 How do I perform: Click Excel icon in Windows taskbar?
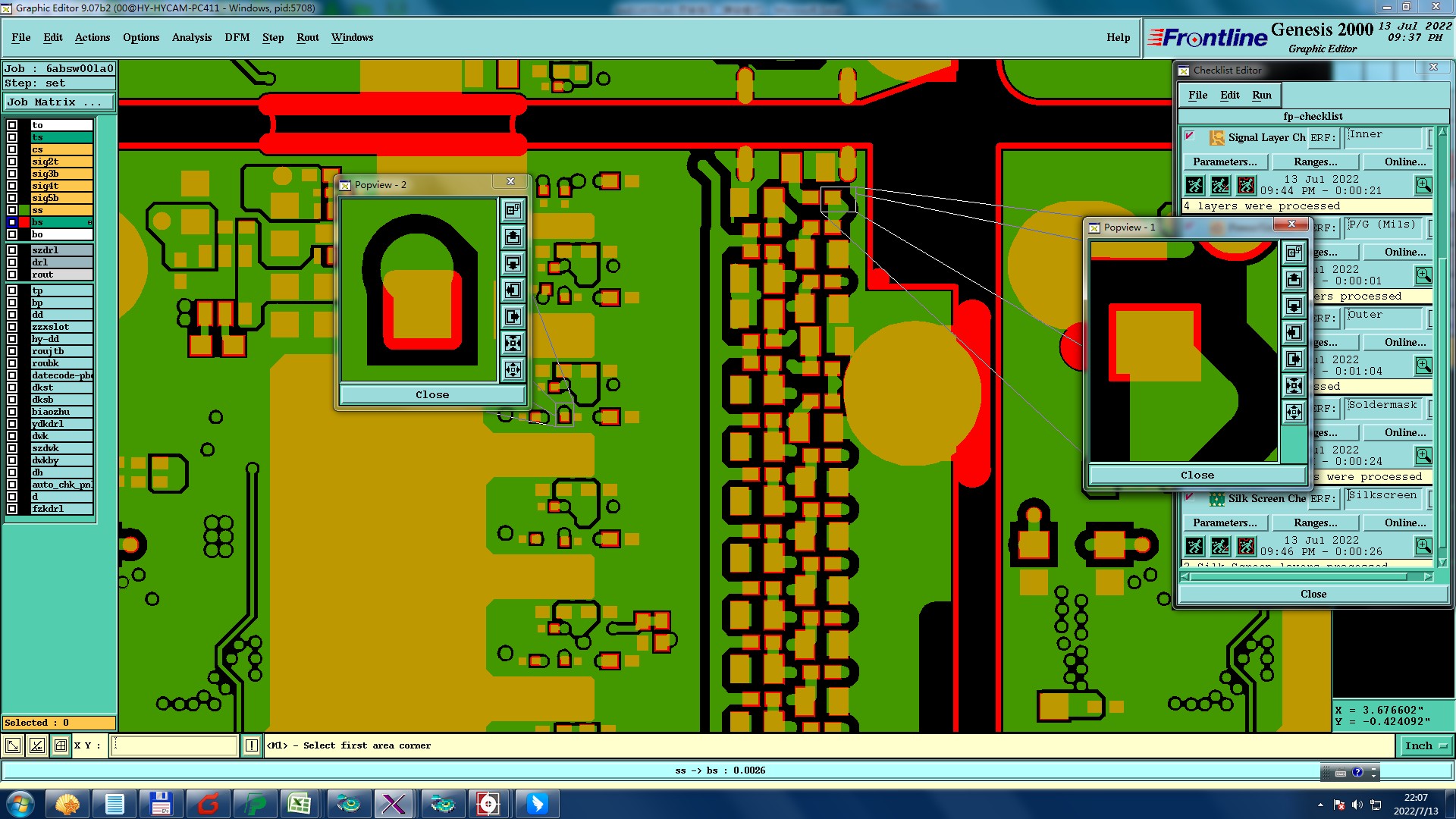click(x=300, y=804)
